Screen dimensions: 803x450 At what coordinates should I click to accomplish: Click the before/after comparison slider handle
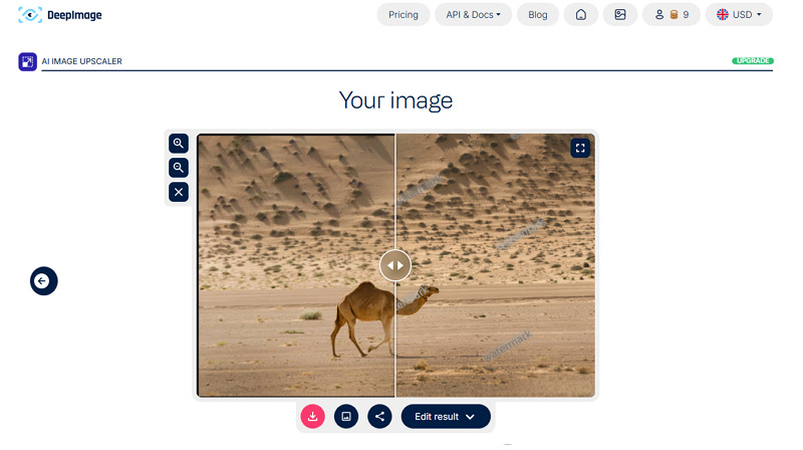(395, 265)
